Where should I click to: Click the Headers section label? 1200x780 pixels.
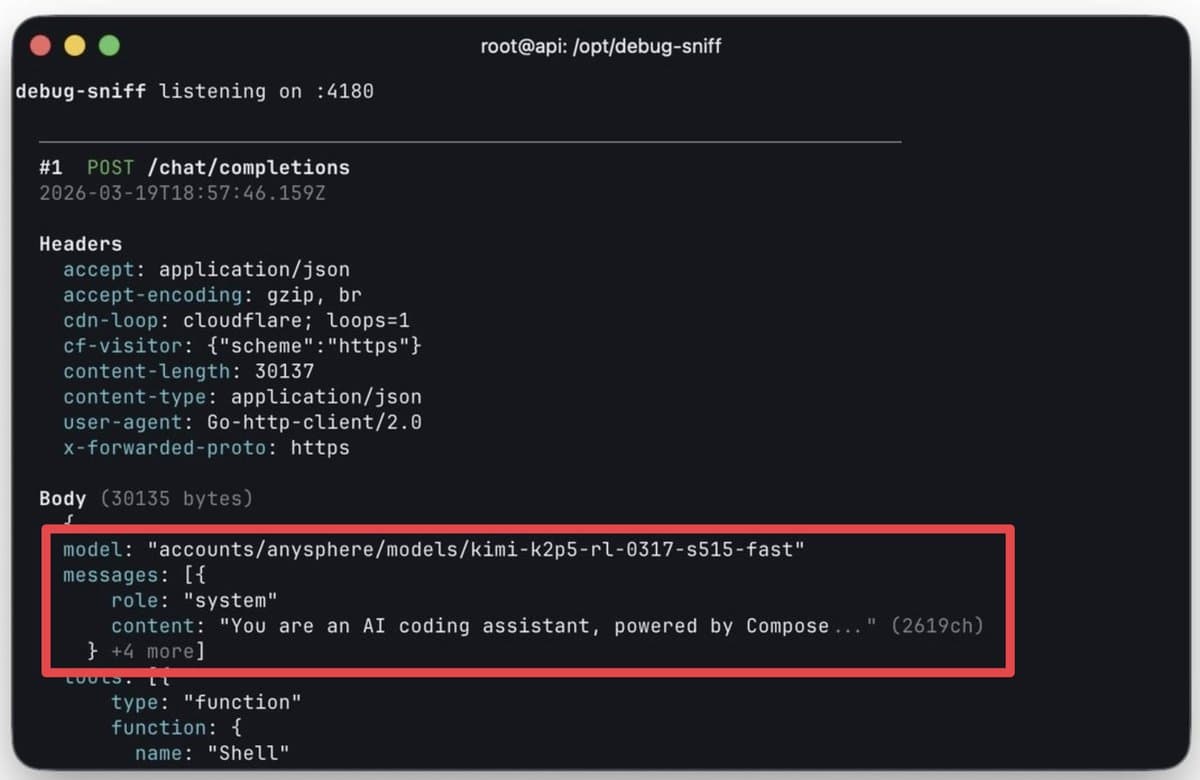tap(80, 243)
